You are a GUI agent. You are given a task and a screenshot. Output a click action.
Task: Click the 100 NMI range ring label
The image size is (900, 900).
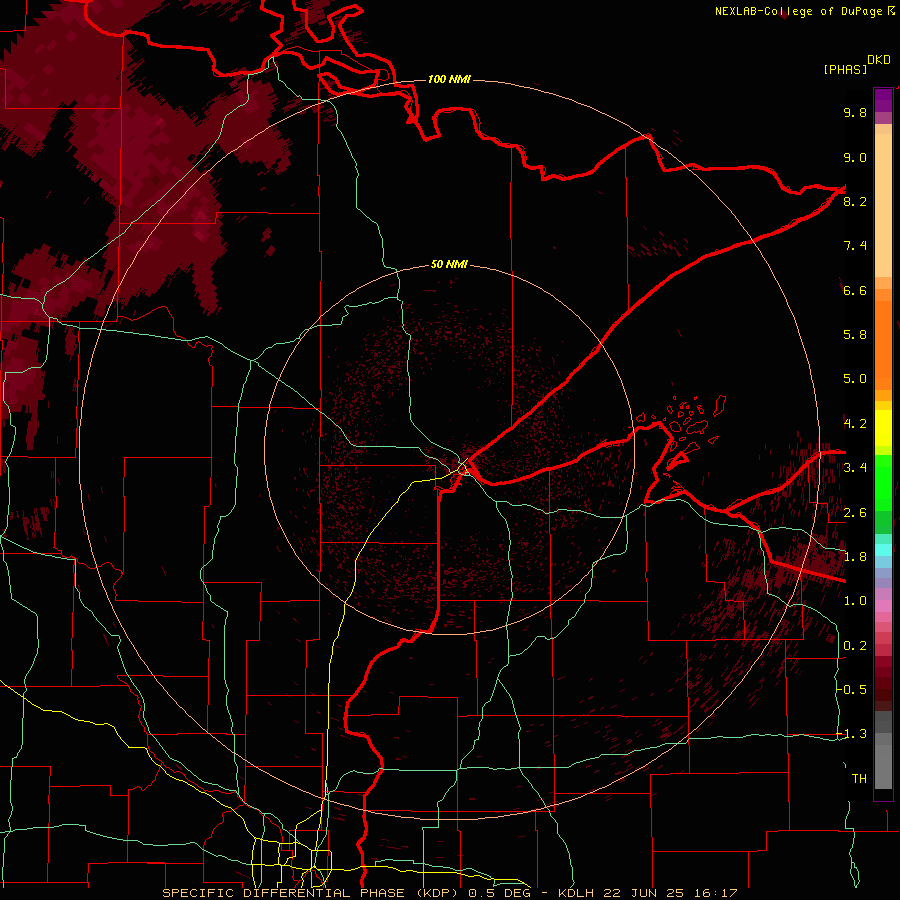[x=449, y=79]
